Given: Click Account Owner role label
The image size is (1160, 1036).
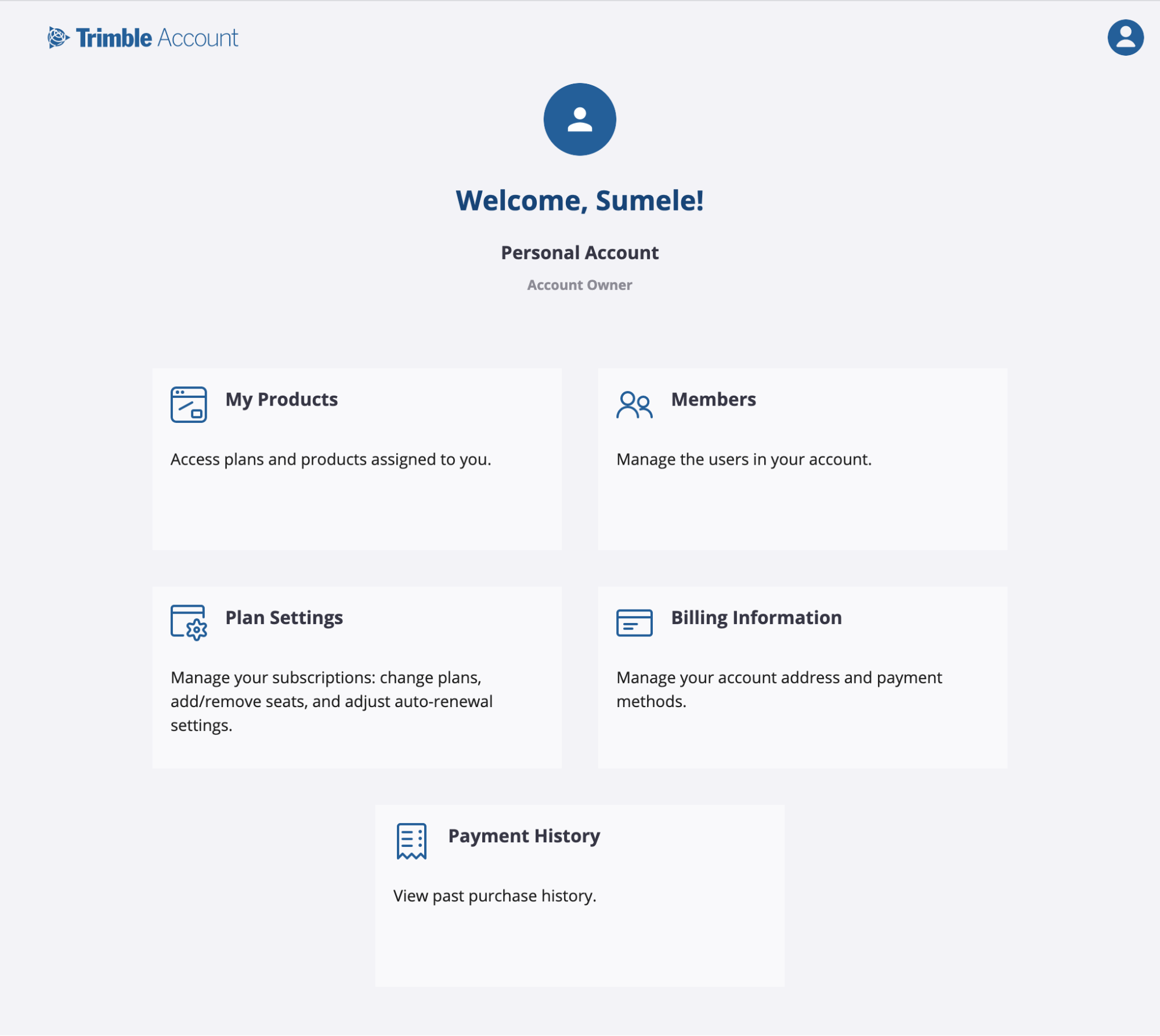Looking at the screenshot, I should [x=579, y=284].
